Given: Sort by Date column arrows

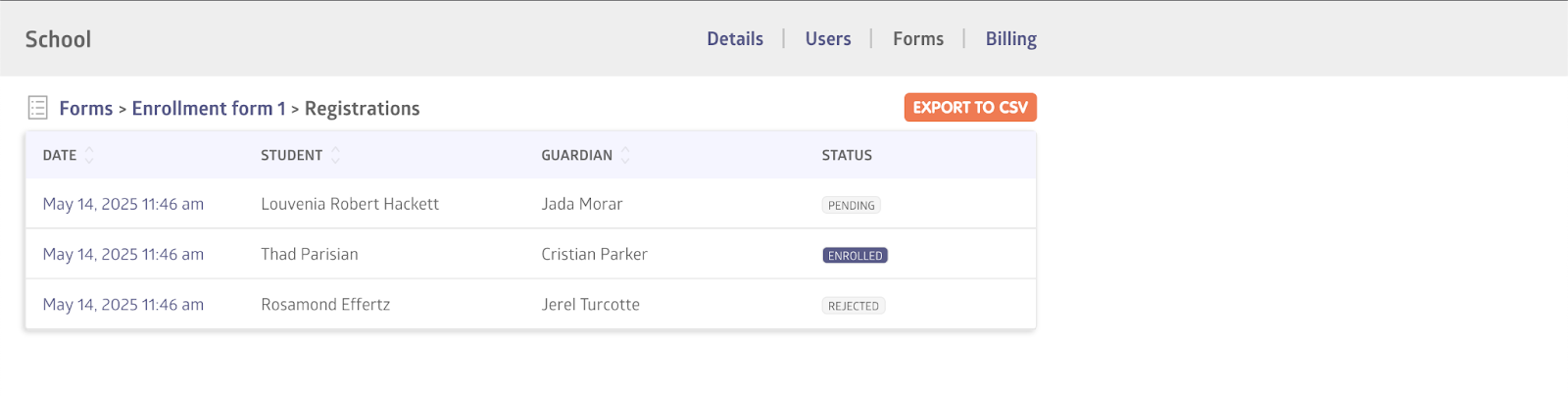Looking at the screenshot, I should tap(89, 155).
